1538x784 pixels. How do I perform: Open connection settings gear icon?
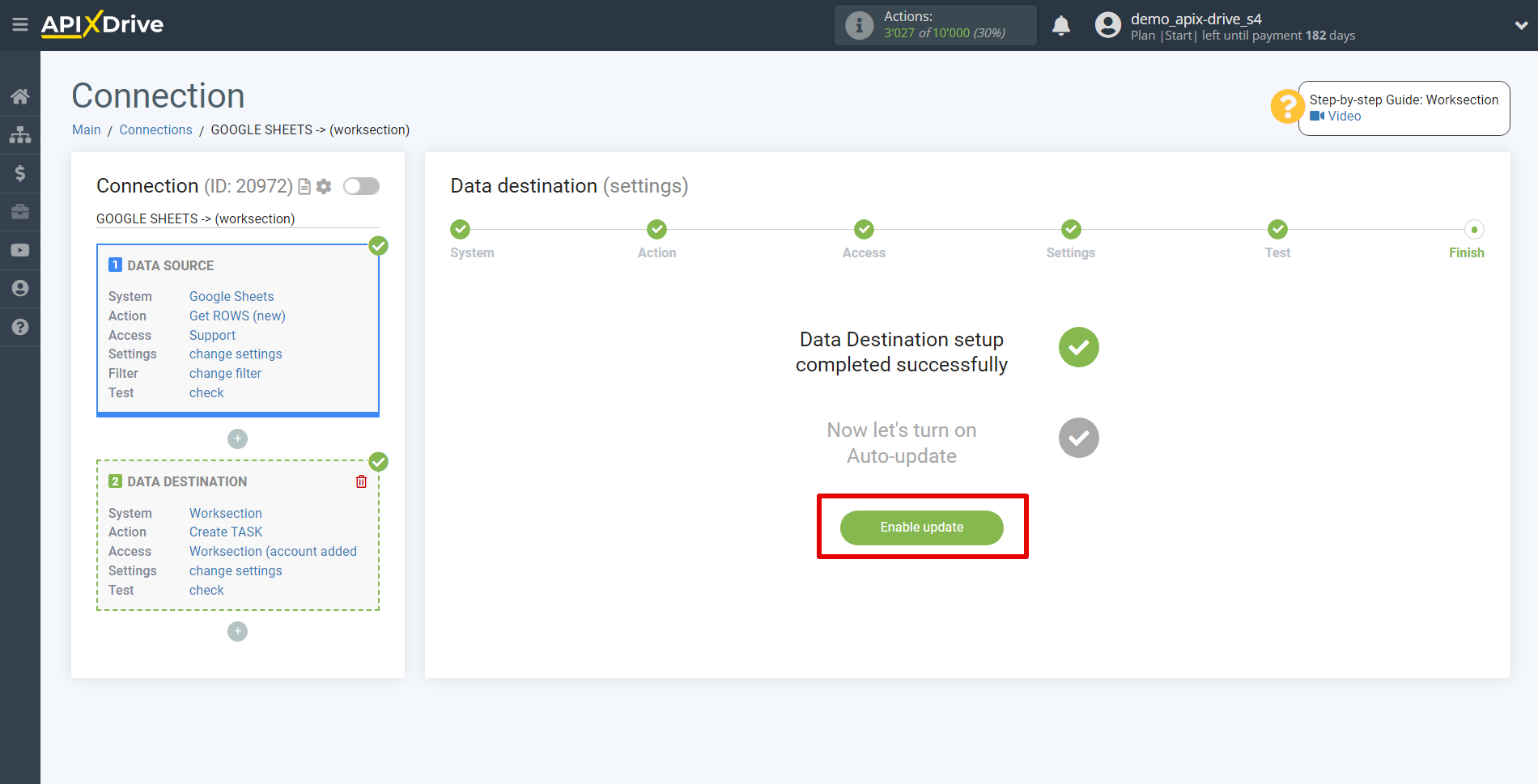tap(324, 187)
